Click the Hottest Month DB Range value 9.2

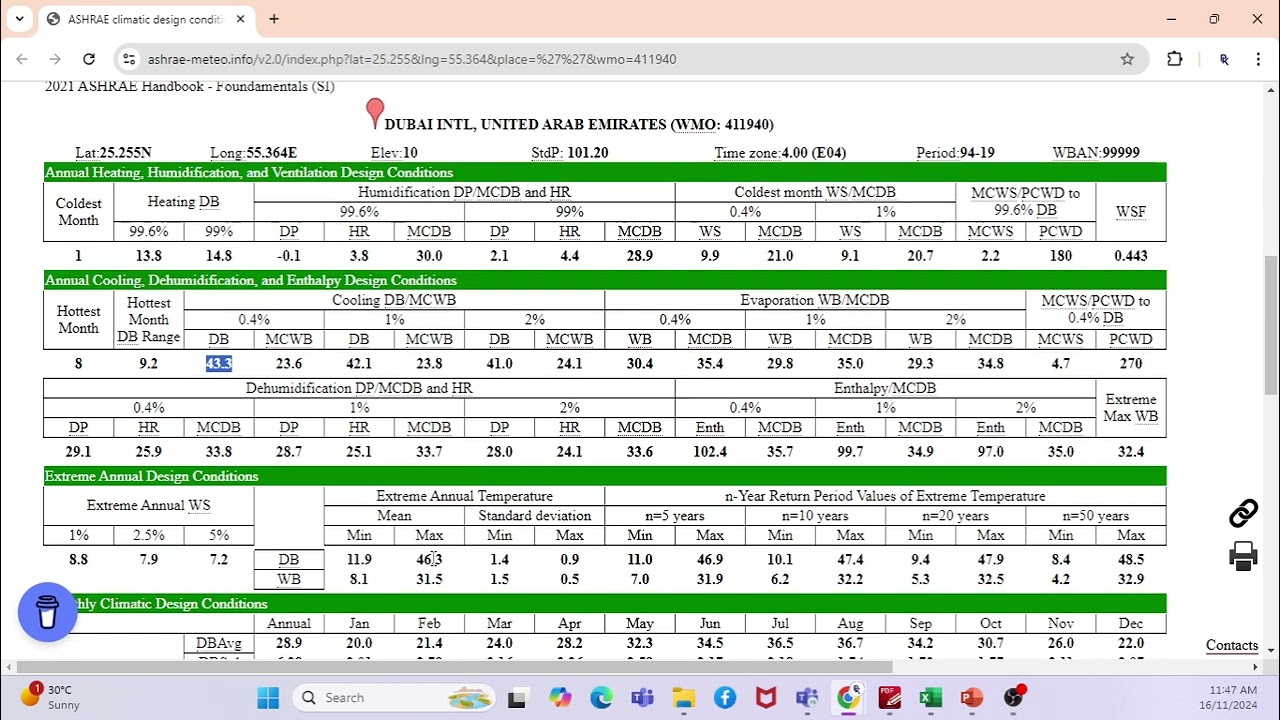[148, 363]
